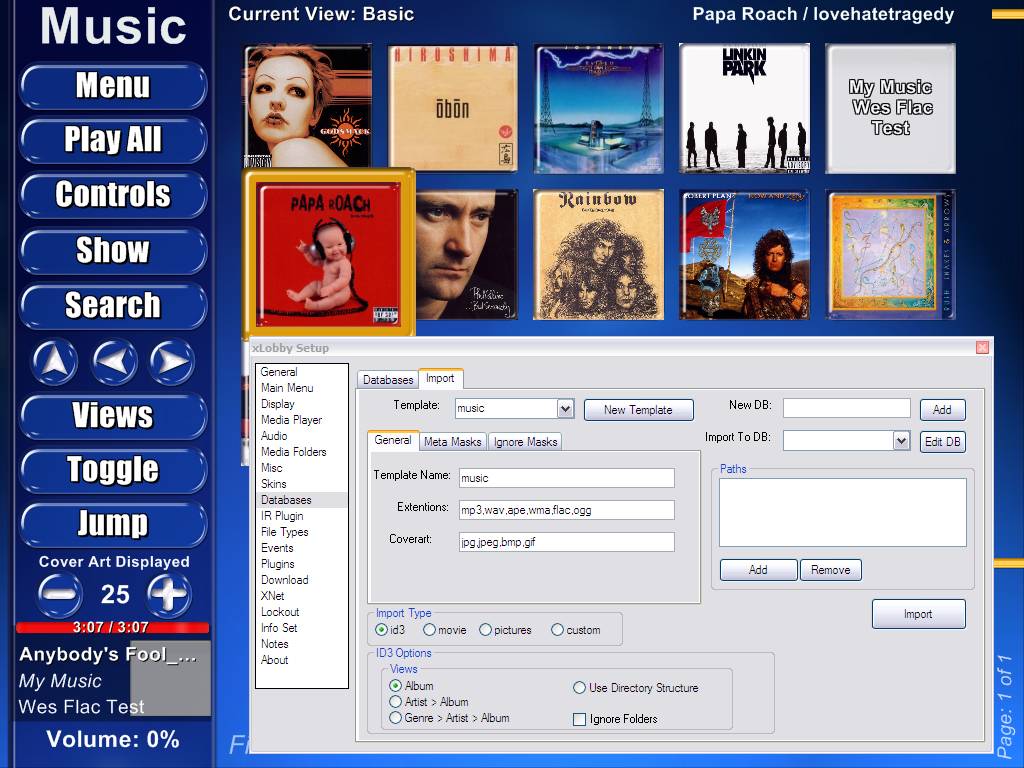Click the Show button
The width and height of the screenshot is (1024, 768).
click(x=113, y=250)
